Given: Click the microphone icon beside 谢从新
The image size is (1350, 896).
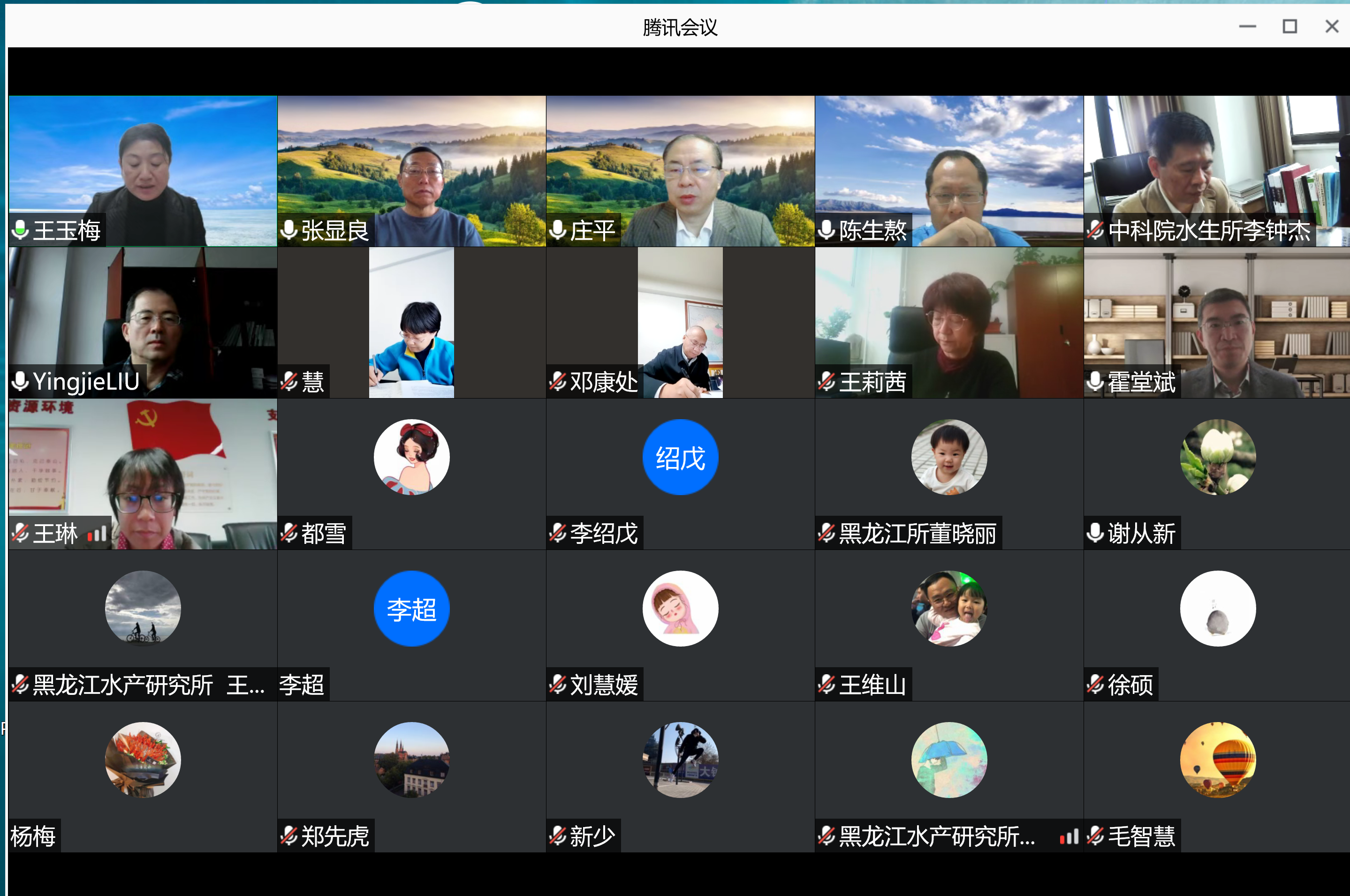Looking at the screenshot, I should click(x=1094, y=533).
